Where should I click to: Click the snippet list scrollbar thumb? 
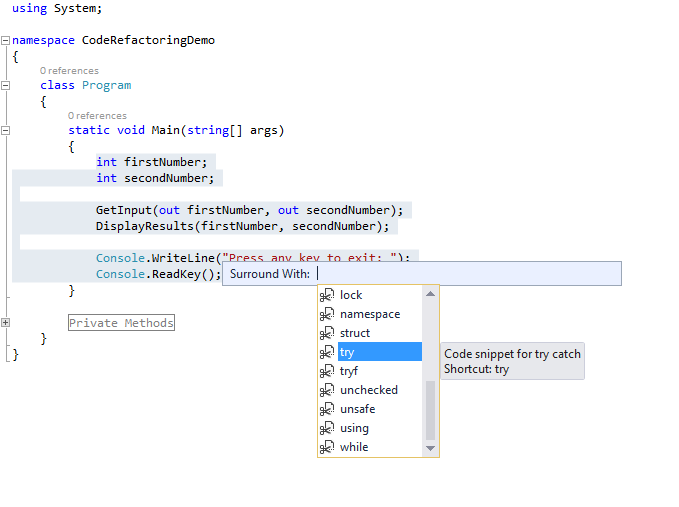(430, 410)
